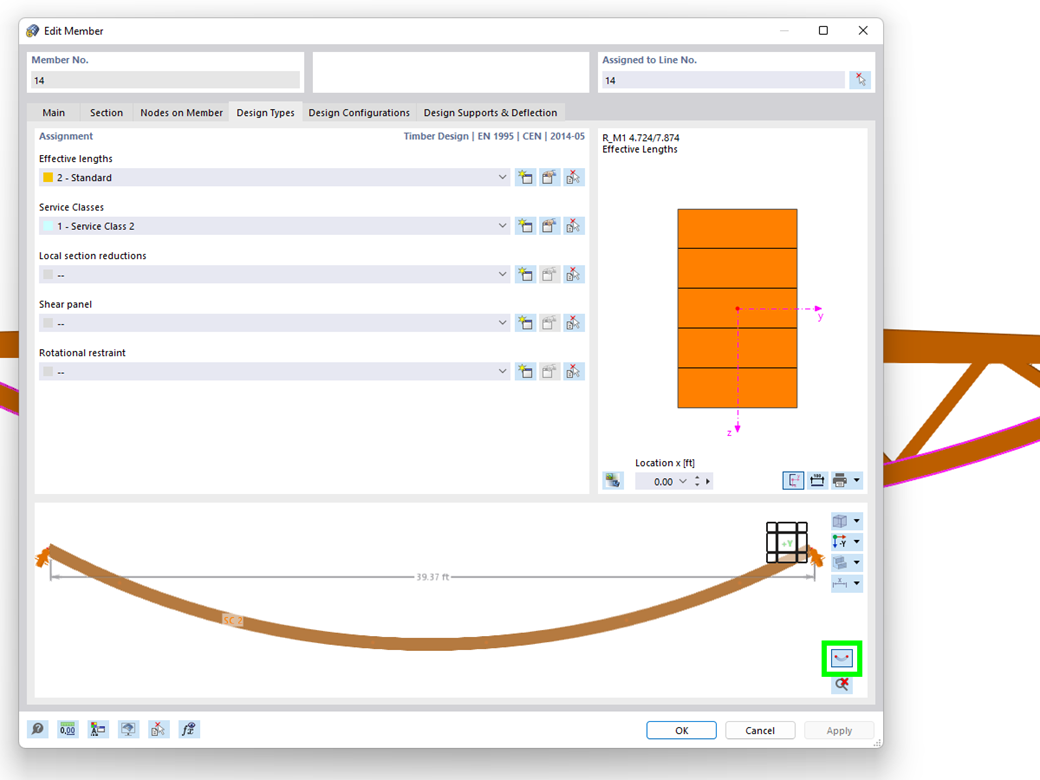The height and width of the screenshot is (780, 1040).
Task: Expand the -Y view direction dropdown
Action: click(x=857, y=541)
